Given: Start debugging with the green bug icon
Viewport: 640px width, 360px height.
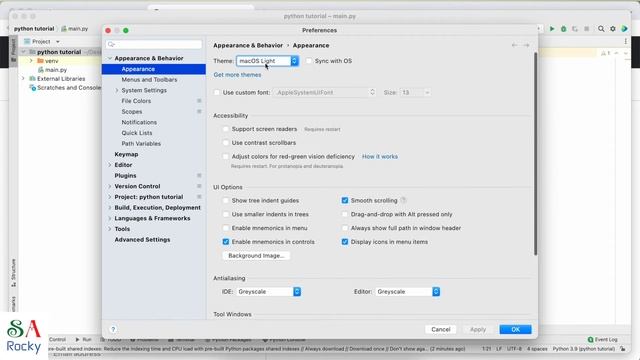Looking at the screenshot, I should point(563,29).
